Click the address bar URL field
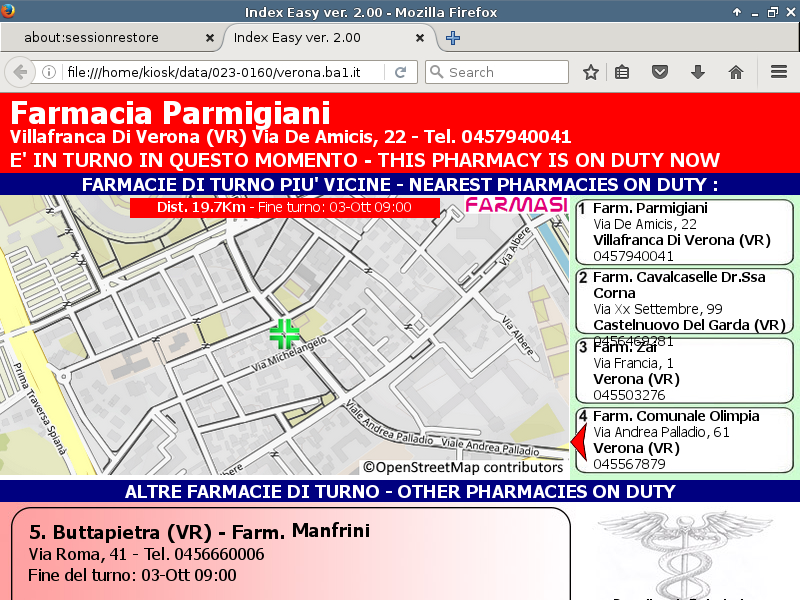 [220, 72]
